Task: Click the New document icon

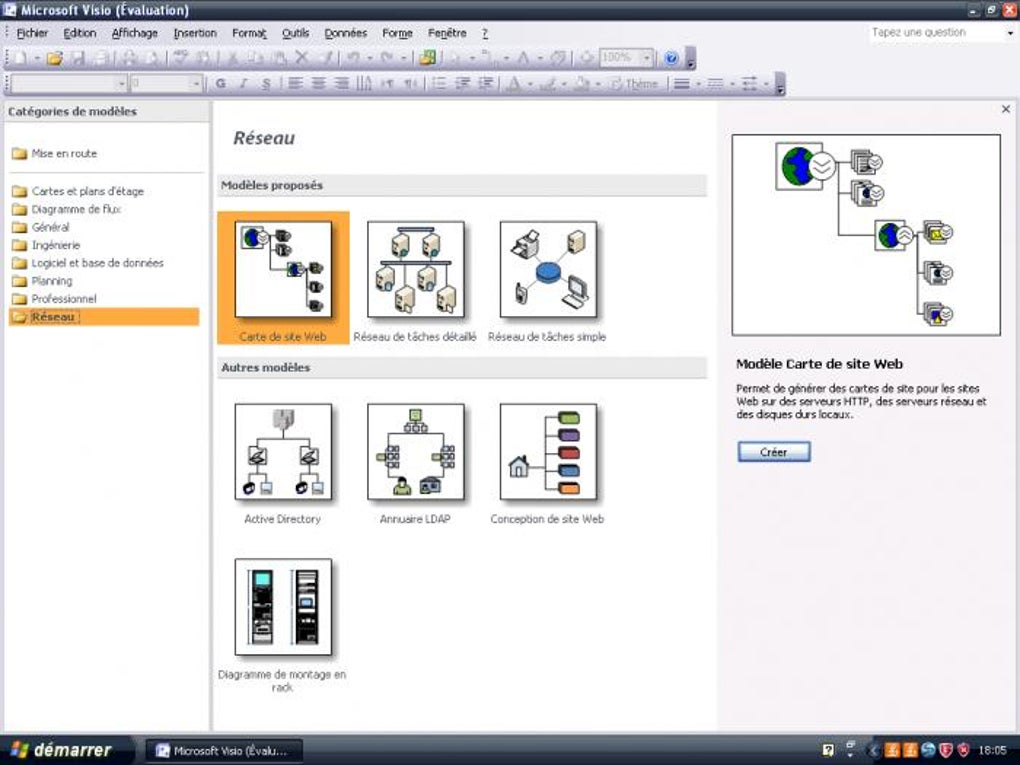Action: click(20, 58)
